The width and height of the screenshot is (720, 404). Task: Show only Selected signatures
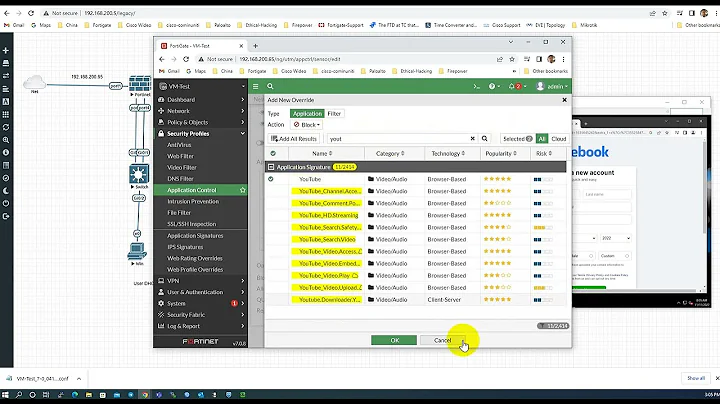[517, 139]
